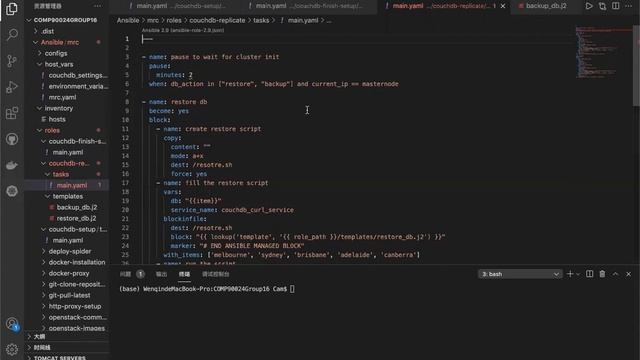Screen dimensions: 640x360
Task: Collapse the templates folder
Action: pos(67,196)
